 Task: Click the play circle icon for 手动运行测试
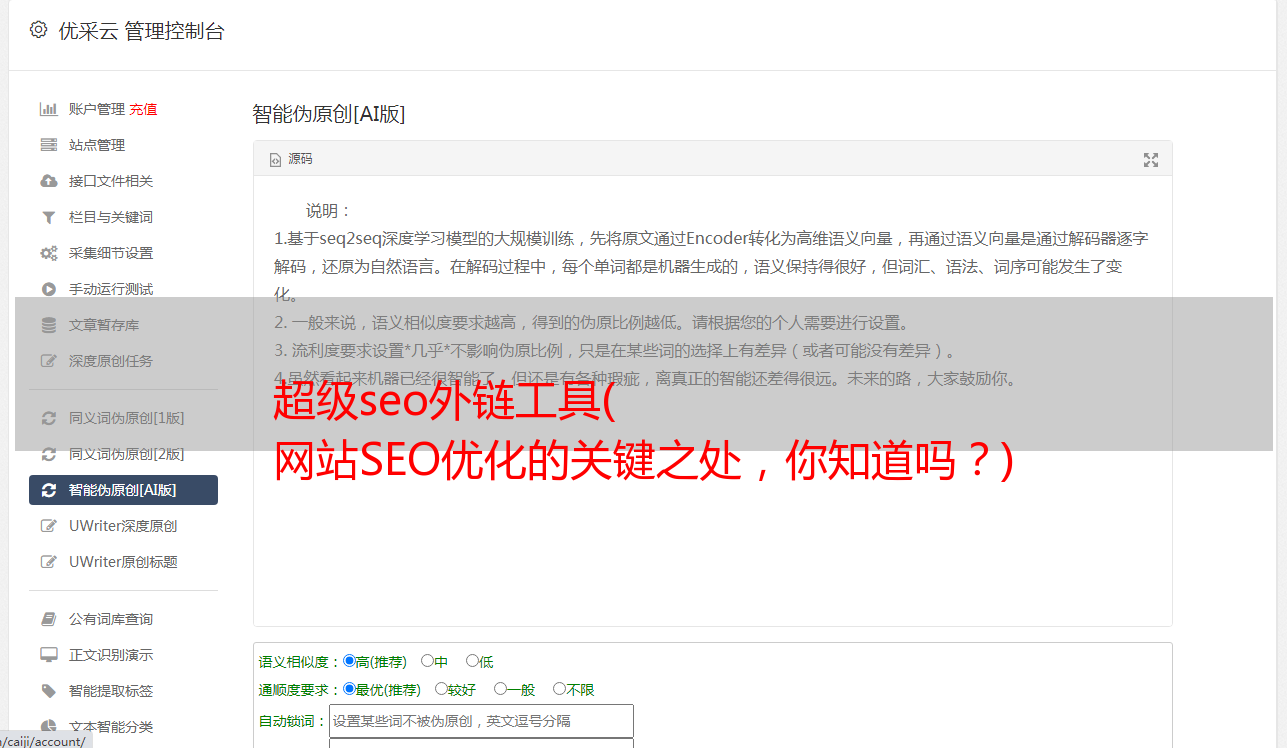48,289
